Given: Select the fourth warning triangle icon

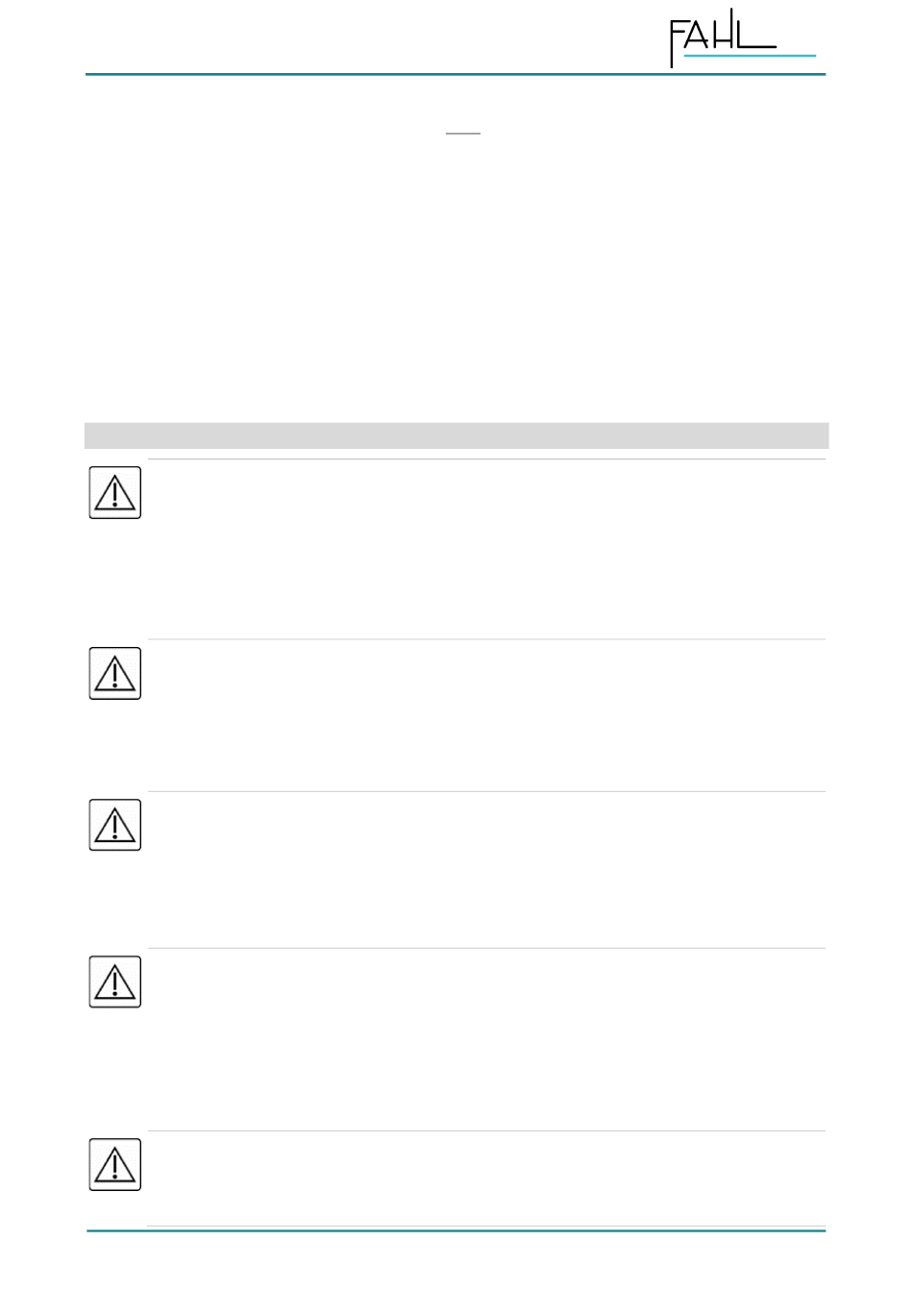Looking at the screenshot, I should [x=115, y=981].
